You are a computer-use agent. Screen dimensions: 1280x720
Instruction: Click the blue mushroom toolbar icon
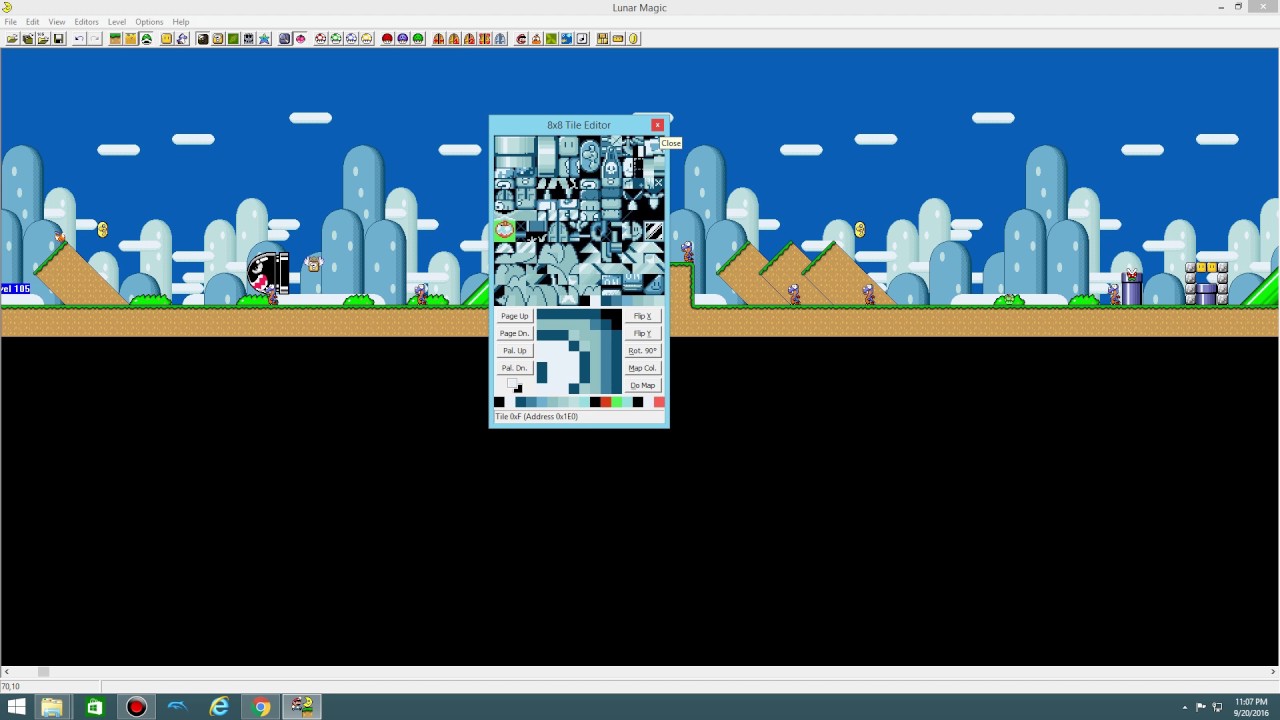(352, 39)
